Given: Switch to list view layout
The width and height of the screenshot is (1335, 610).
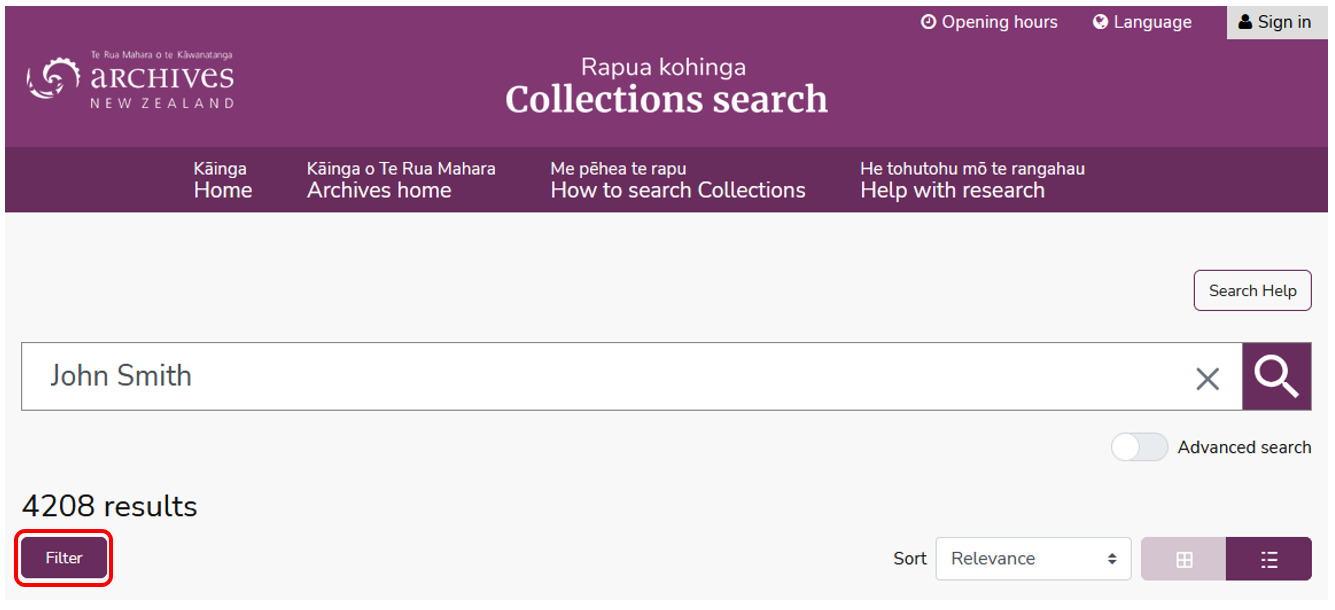Looking at the screenshot, I should tap(1269, 559).
